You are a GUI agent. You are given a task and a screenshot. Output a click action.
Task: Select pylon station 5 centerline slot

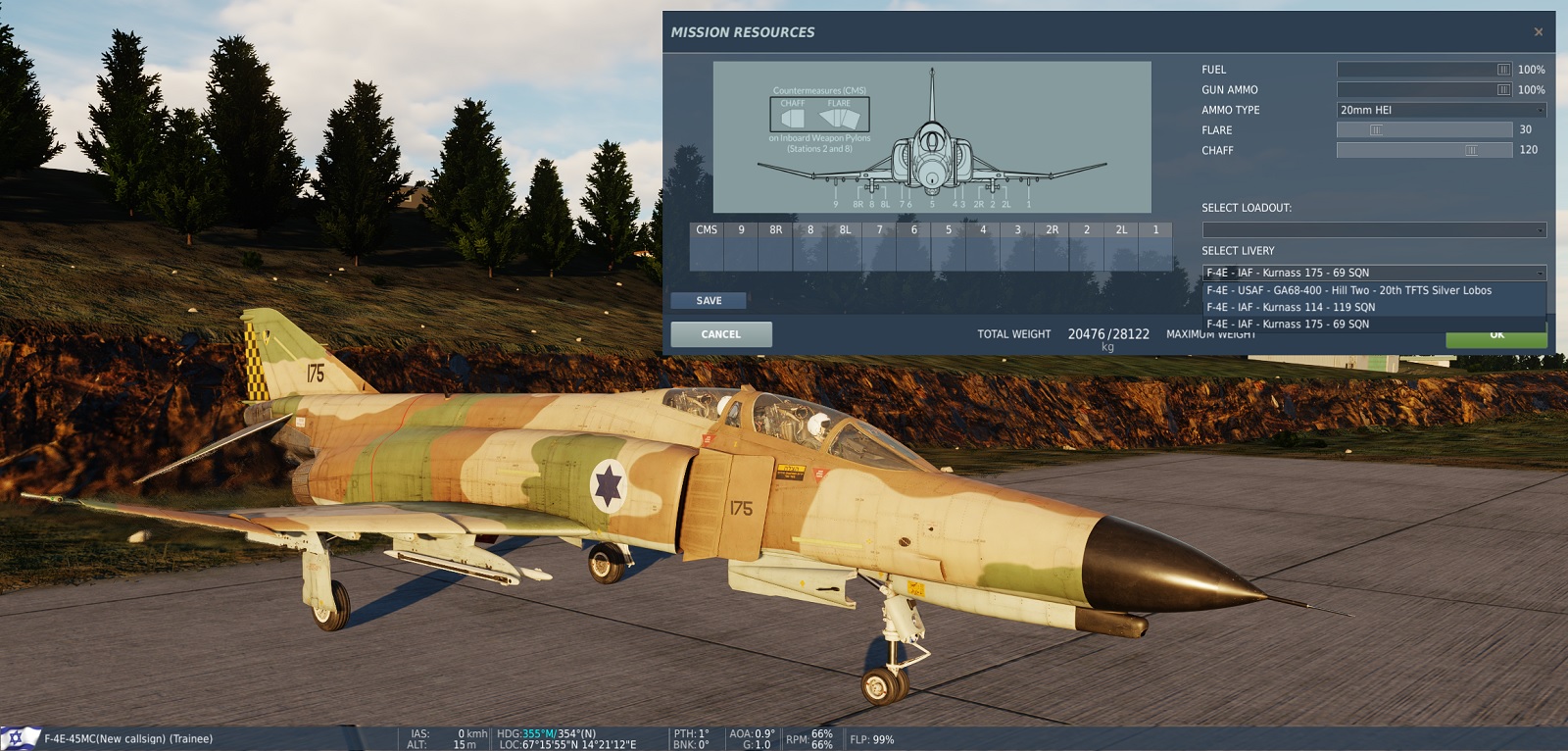click(948, 249)
